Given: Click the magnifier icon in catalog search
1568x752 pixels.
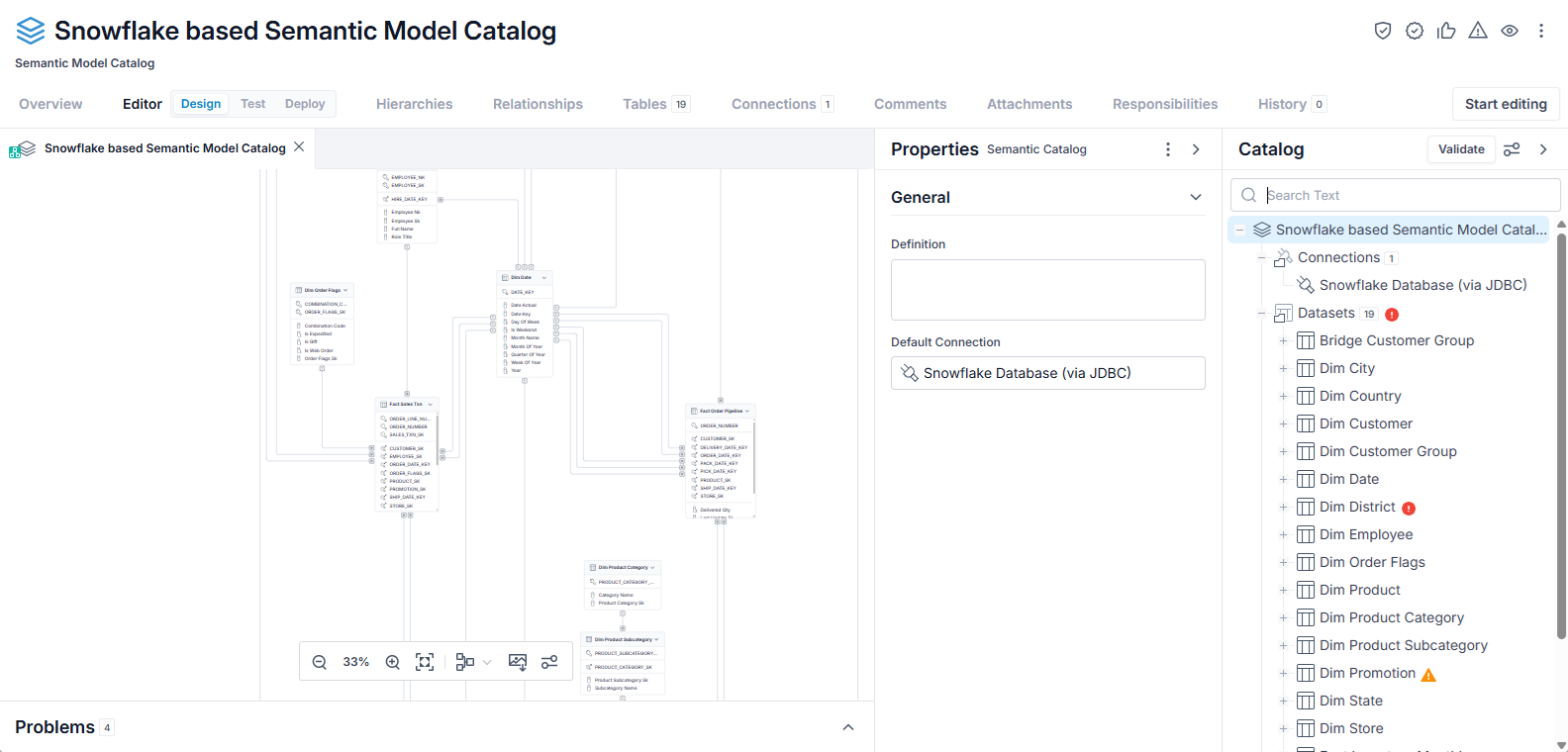Looking at the screenshot, I should point(1249,195).
